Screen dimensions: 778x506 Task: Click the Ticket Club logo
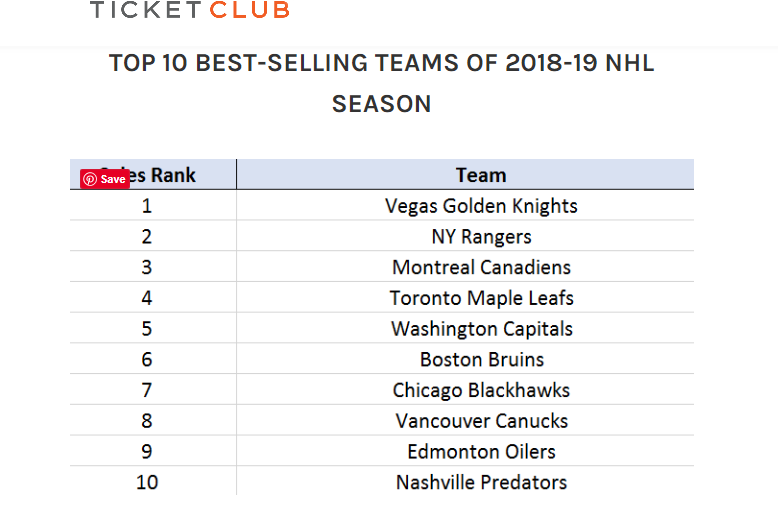pos(190,11)
